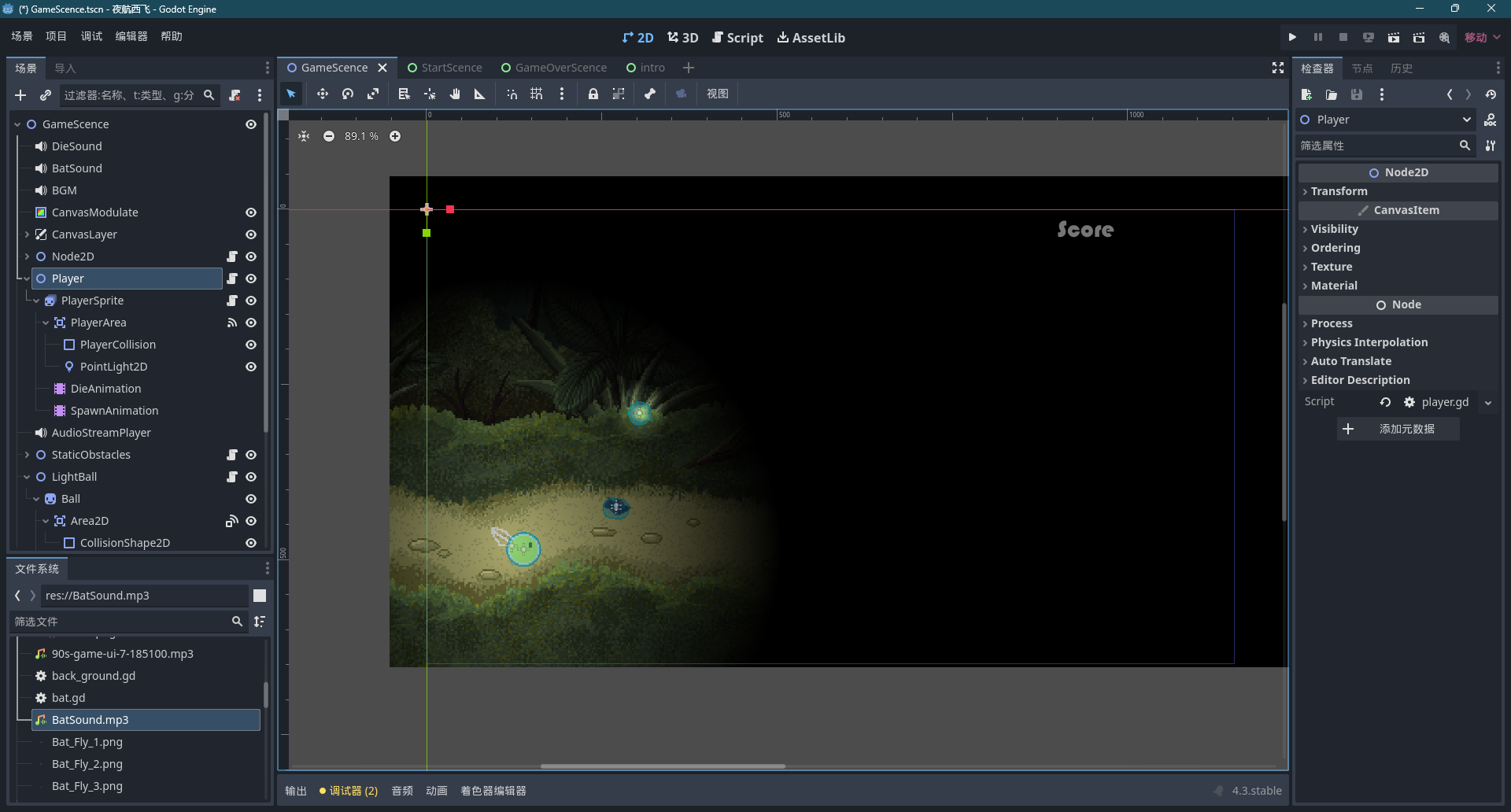Toggle visibility of StaticObstacles node
The width and height of the screenshot is (1511, 812).
coord(251,455)
